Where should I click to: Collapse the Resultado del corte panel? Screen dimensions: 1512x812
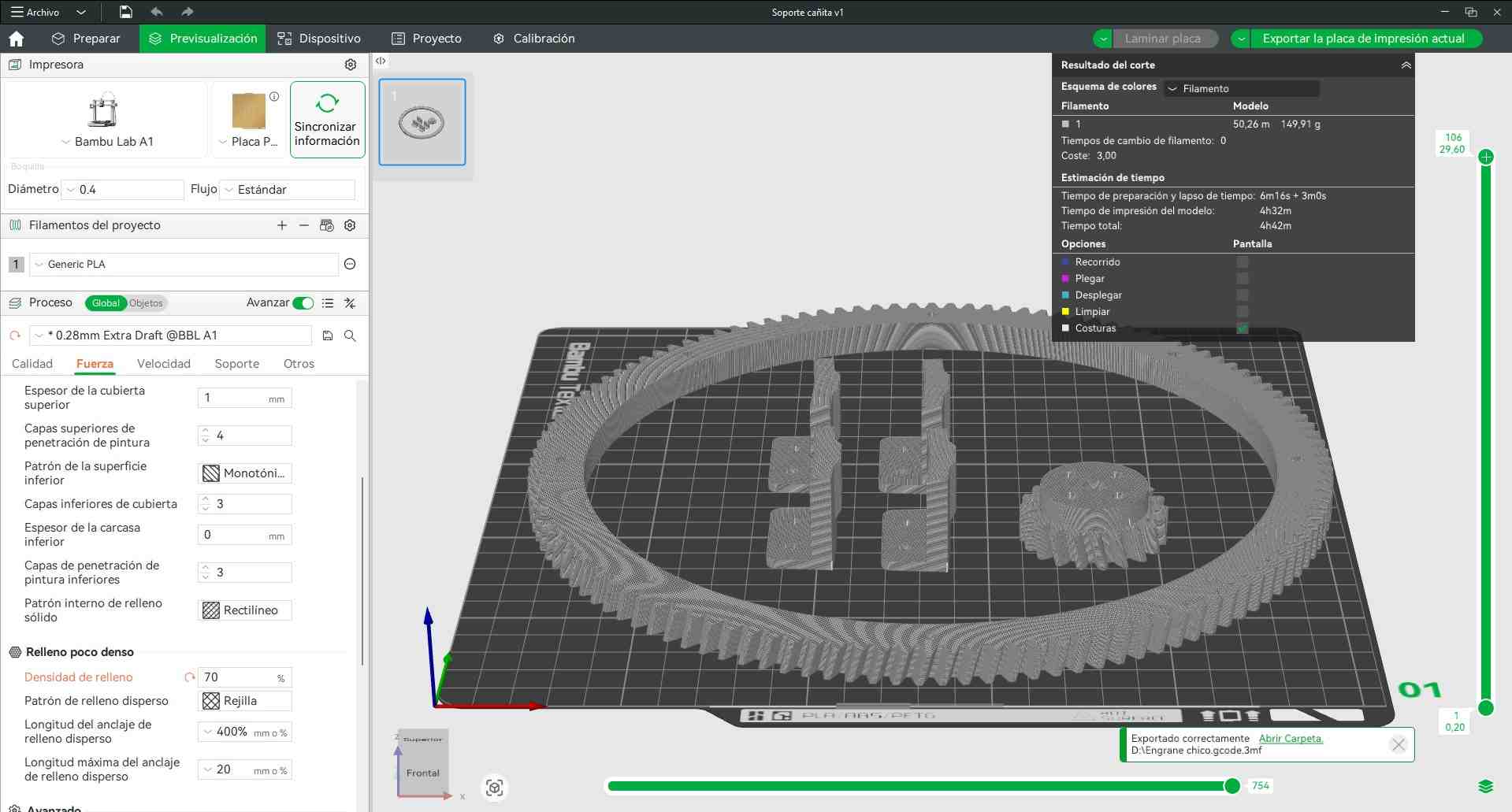point(1406,65)
